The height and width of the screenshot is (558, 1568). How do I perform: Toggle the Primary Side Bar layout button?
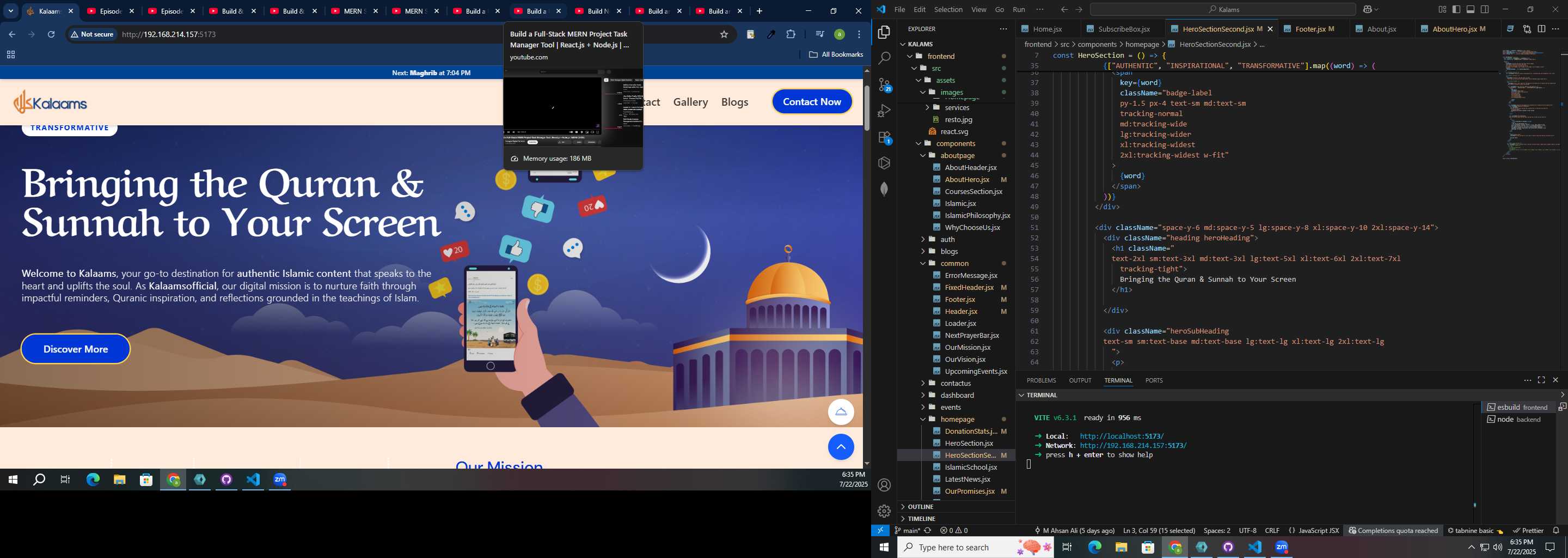[x=1456, y=9]
